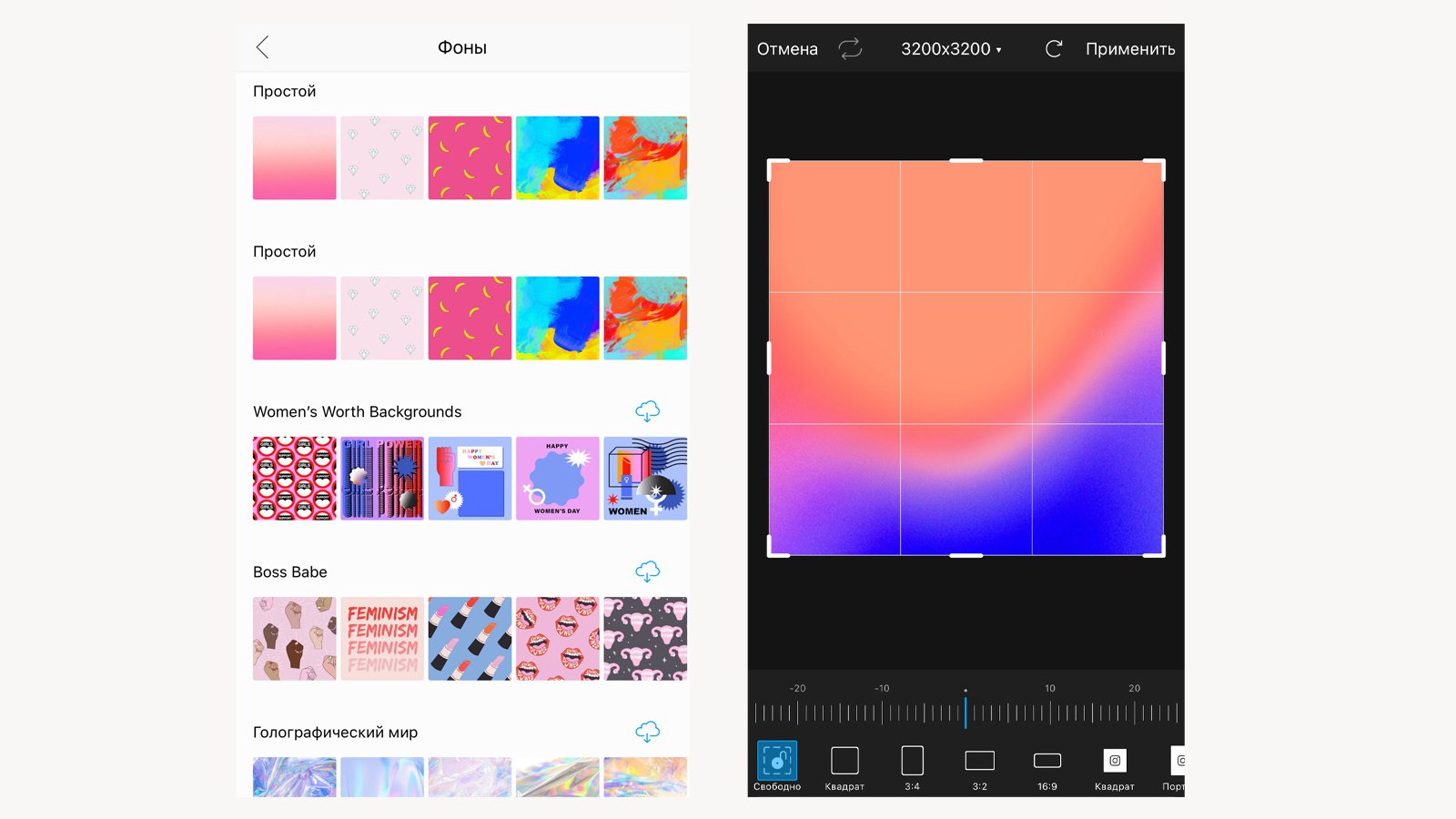Open the 3200x3200 size dropdown
The image size is (1456, 819).
coord(951,49)
